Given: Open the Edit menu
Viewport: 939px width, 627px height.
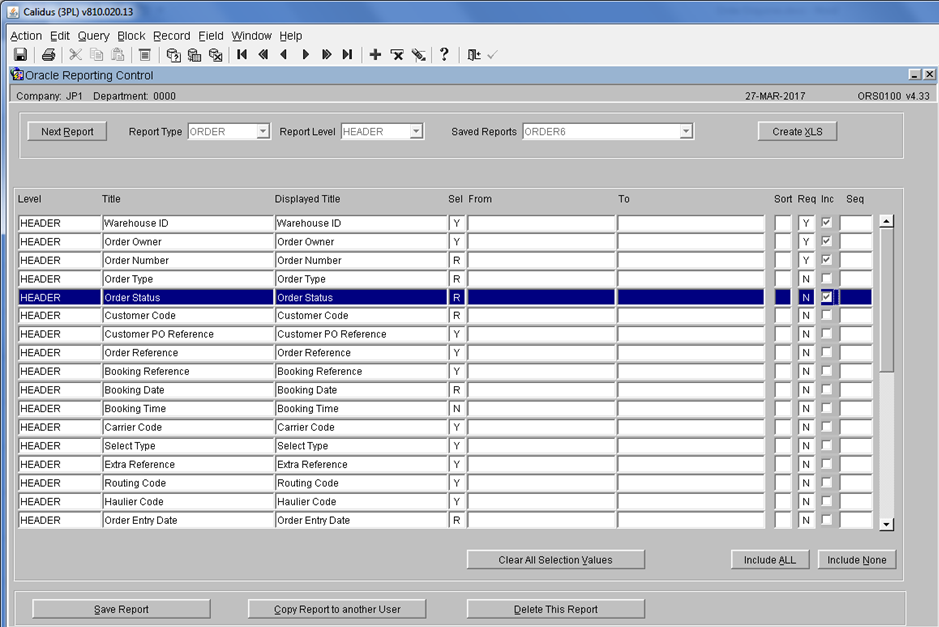Looking at the screenshot, I should click(x=59, y=36).
